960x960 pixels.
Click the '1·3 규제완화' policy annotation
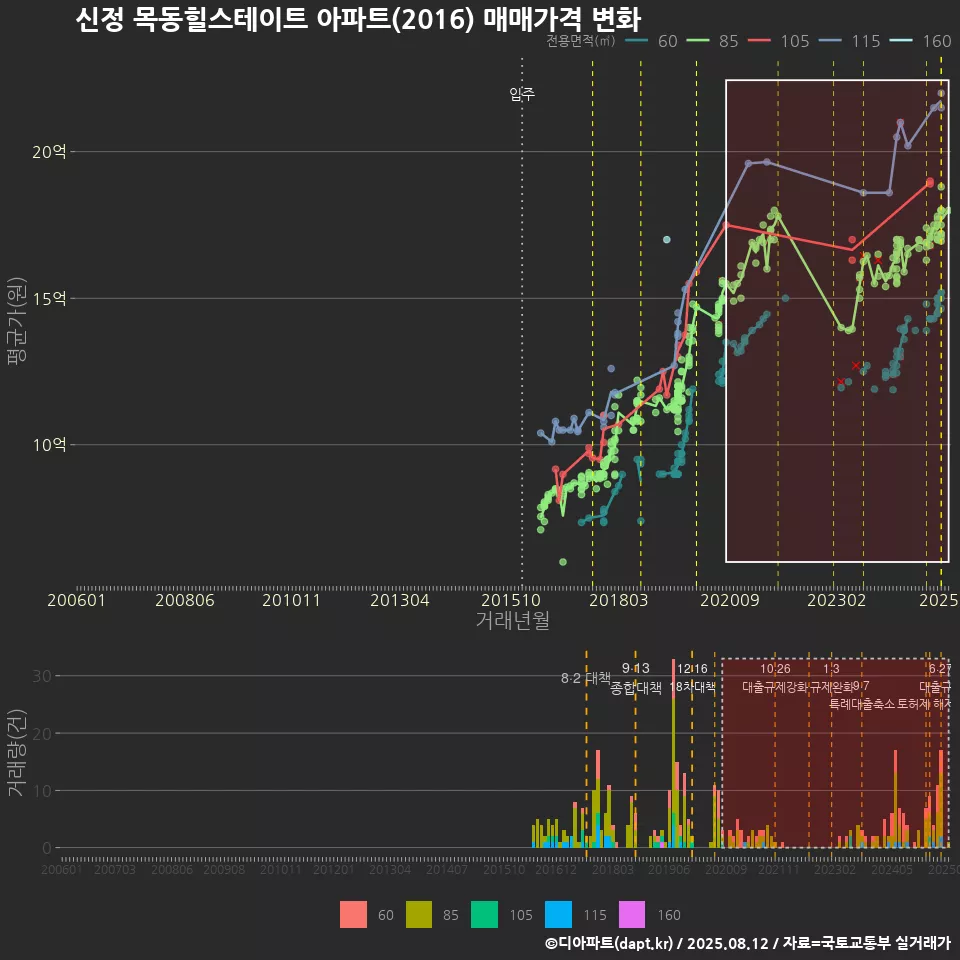[x=831, y=678]
